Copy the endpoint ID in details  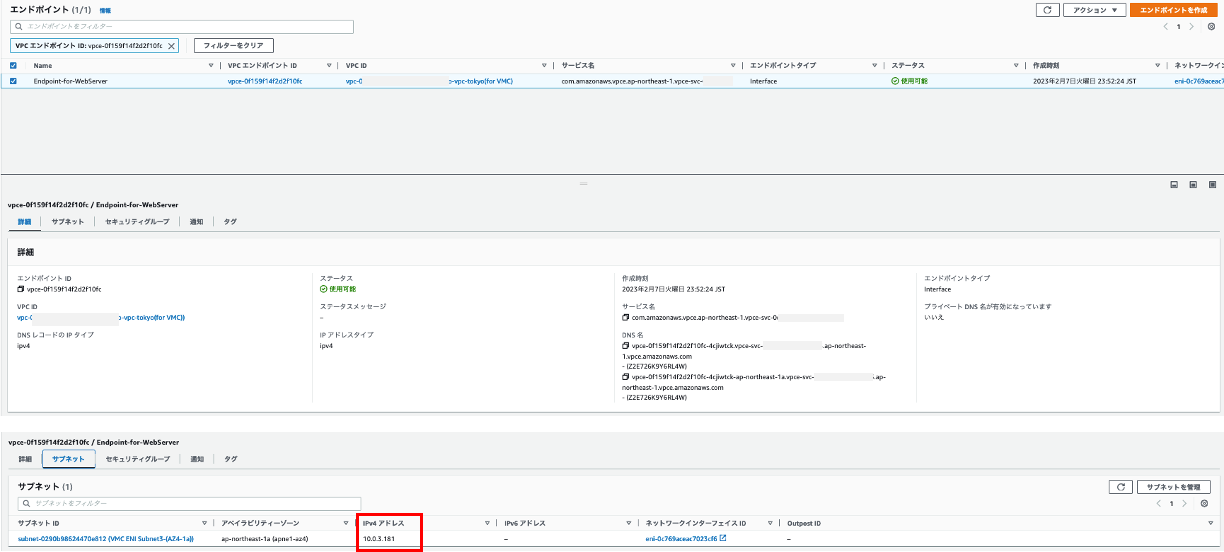20,289
